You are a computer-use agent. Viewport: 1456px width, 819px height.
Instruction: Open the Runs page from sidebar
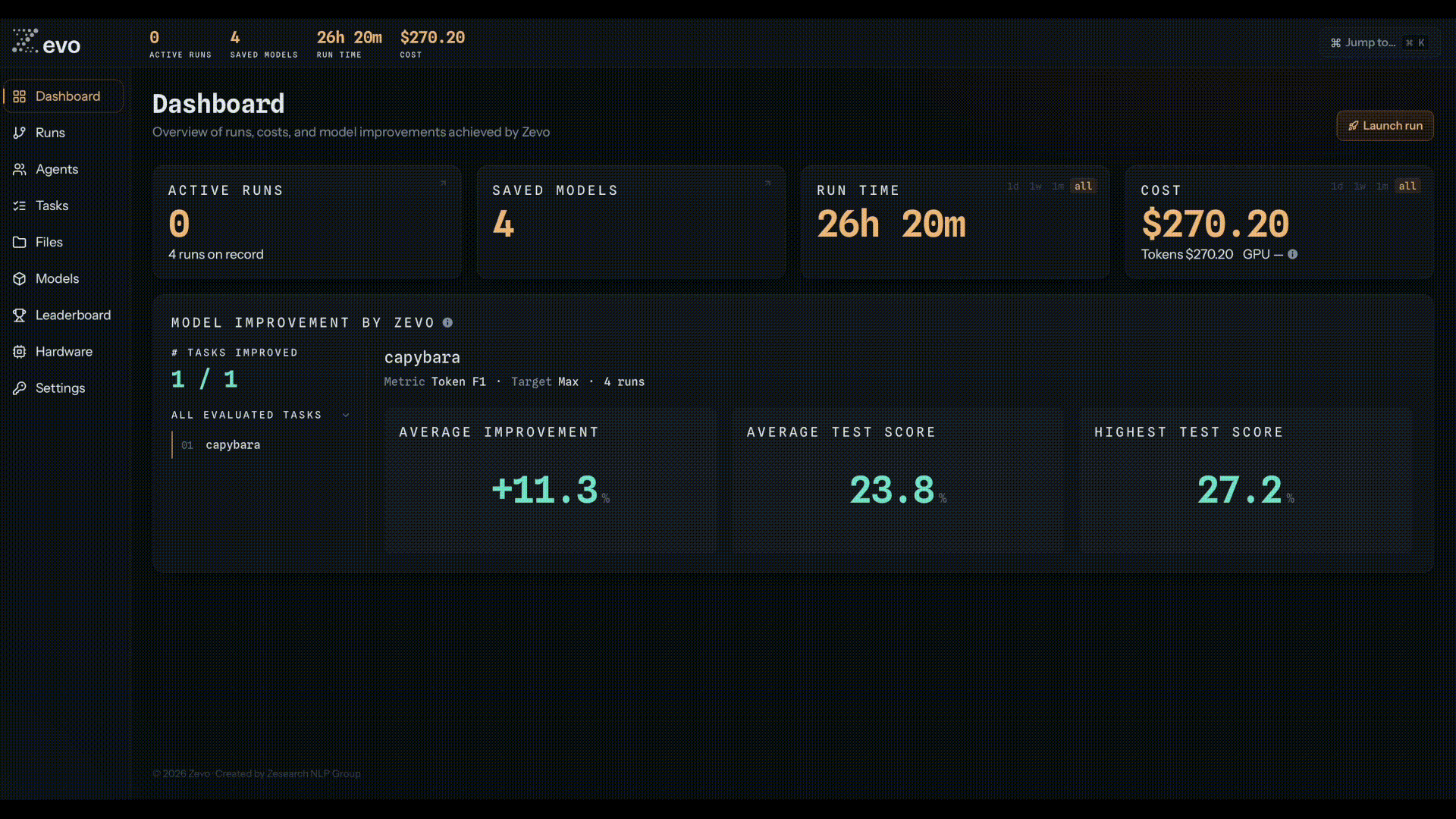[63, 133]
